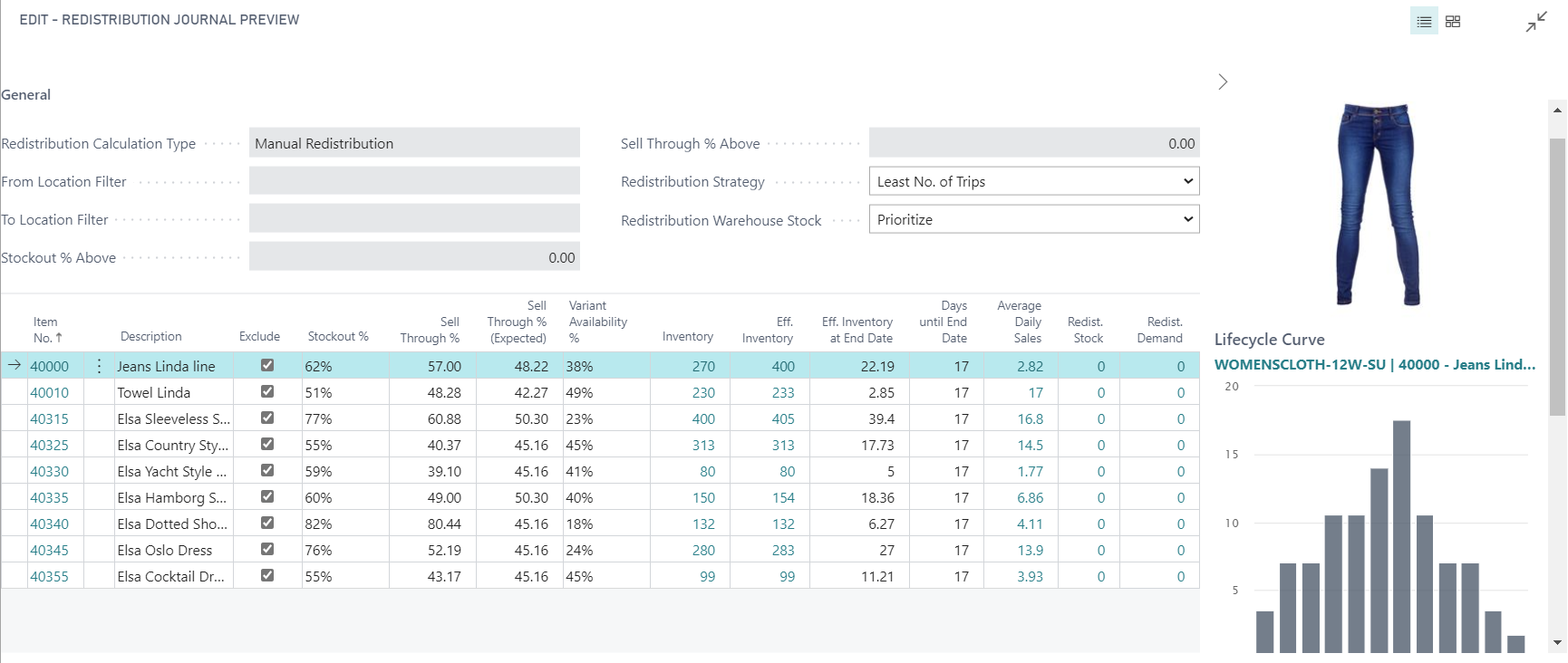Click the jeans product image

(x=1378, y=204)
